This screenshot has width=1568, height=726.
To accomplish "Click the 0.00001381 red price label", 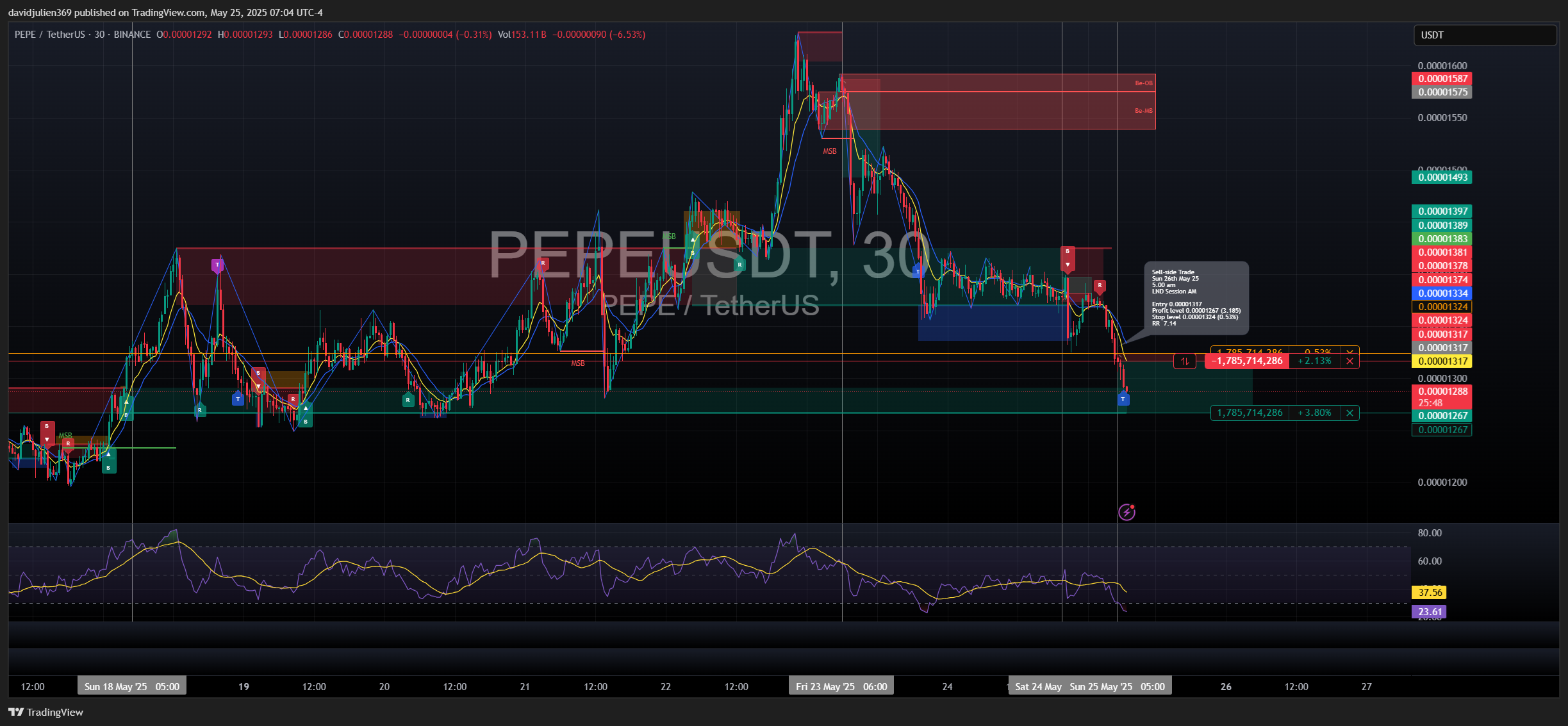I will 1442,252.
